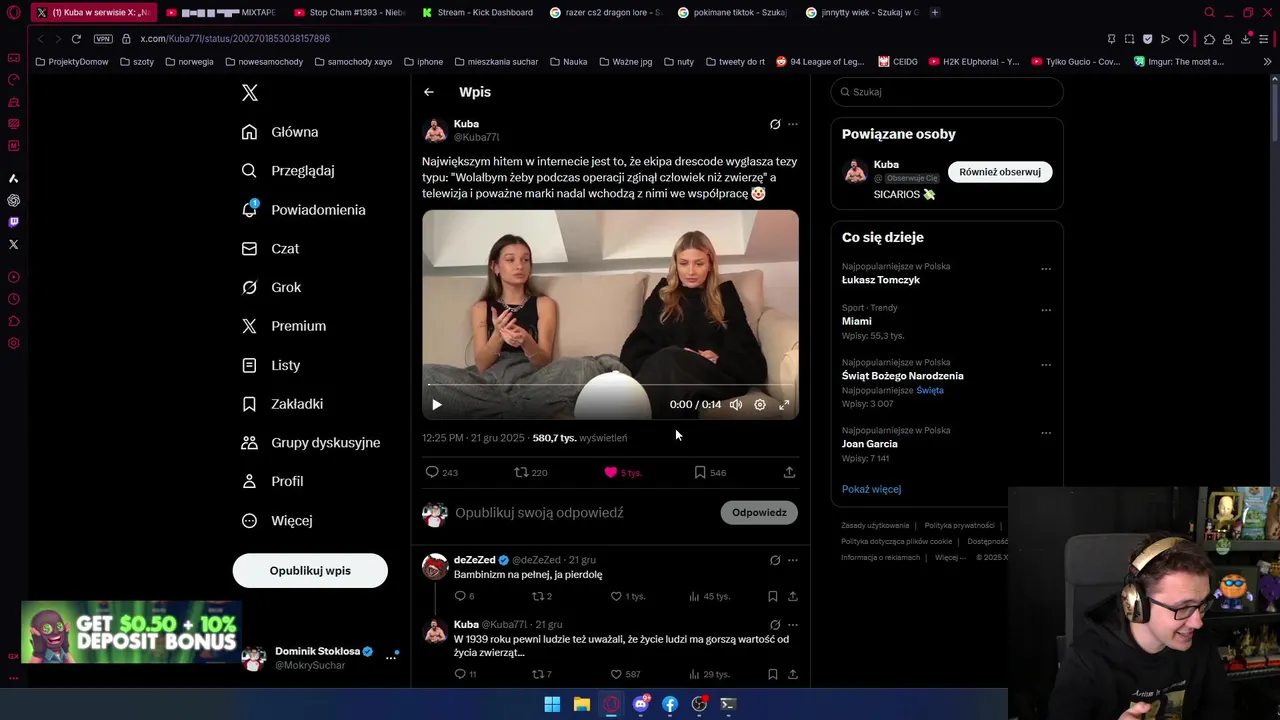
Task: Click the Odpowiedz button
Action: (x=759, y=513)
